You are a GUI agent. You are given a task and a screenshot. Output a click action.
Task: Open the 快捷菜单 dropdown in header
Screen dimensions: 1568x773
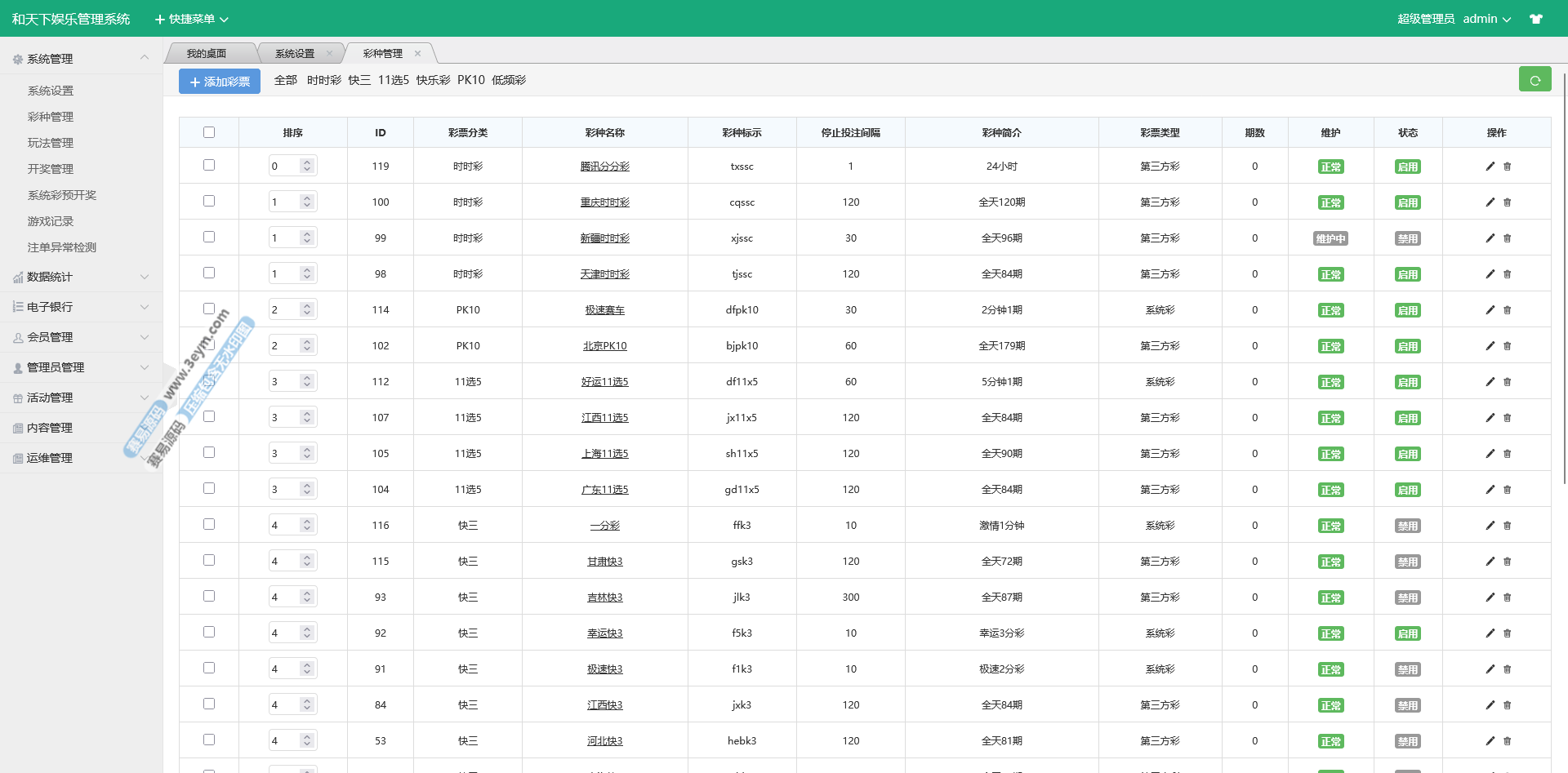tap(192, 19)
